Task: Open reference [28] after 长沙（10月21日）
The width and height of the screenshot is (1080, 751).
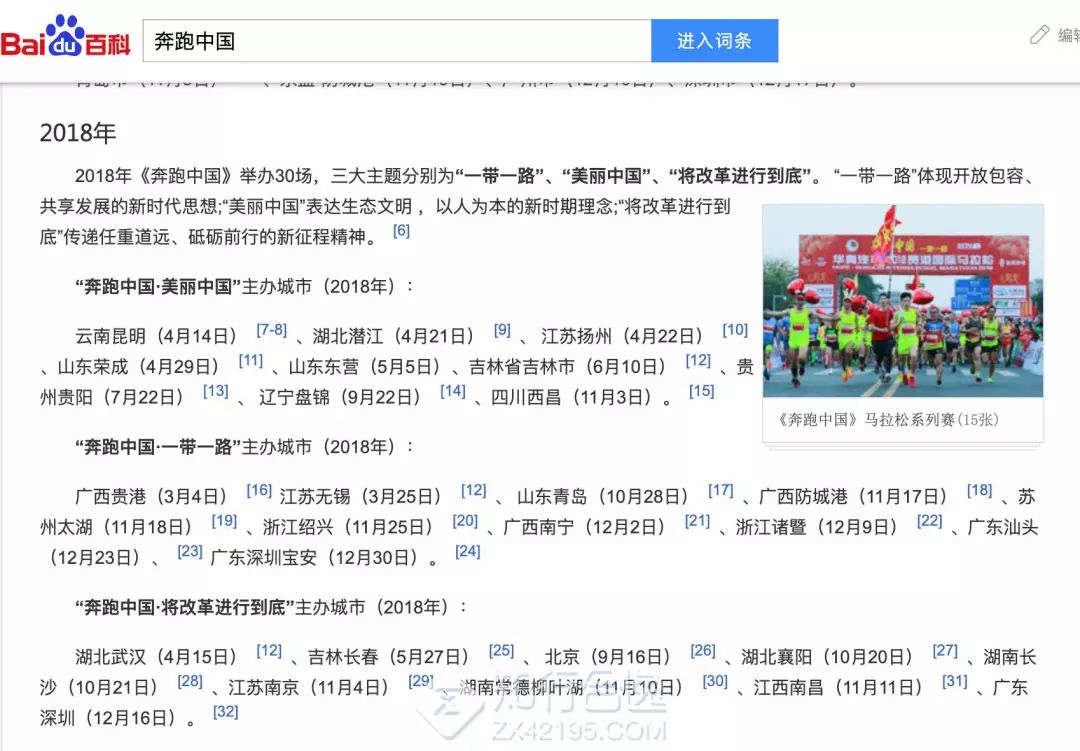Action: pyautogui.click(x=190, y=681)
